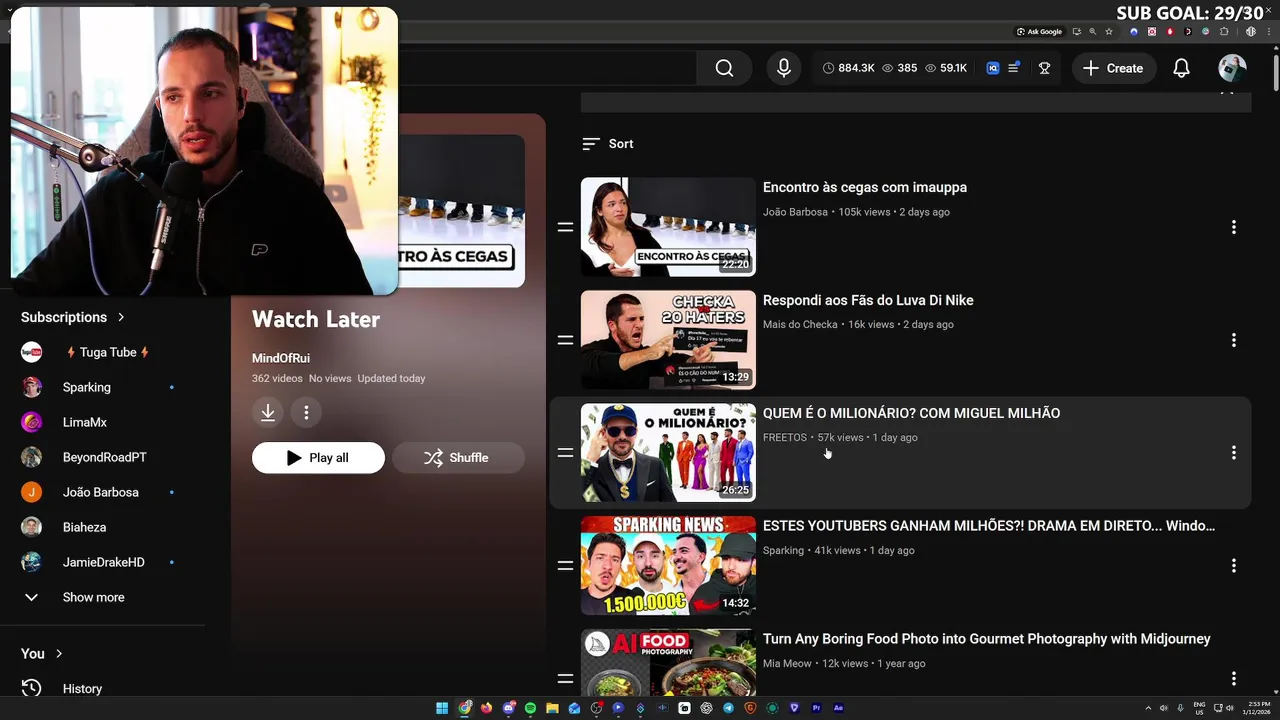Click the ENG US language indicator
The height and width of the screenshot is (720, 1280).
[1199, 708]
